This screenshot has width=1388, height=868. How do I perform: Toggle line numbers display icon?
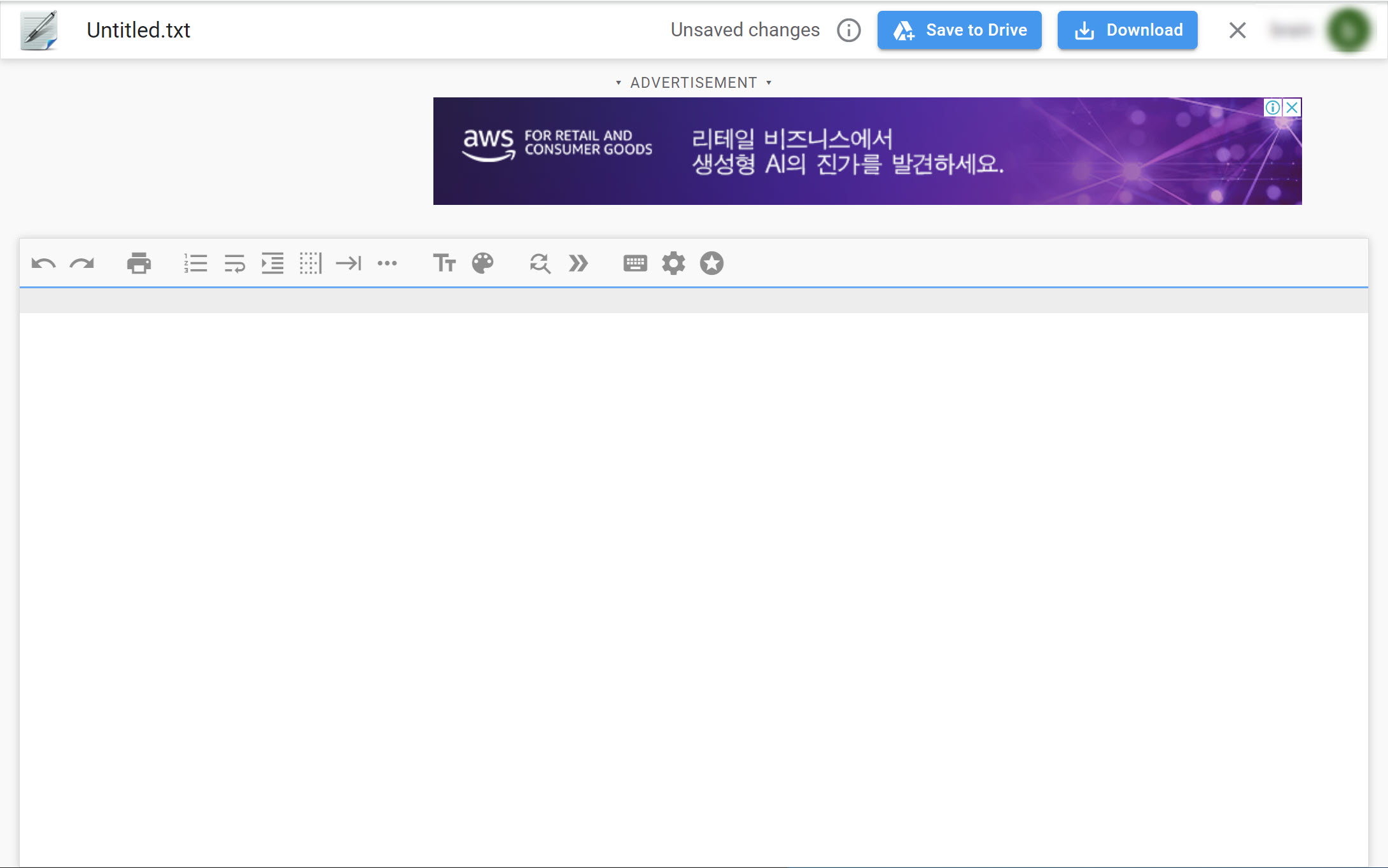pyautogui.click(x=195, y=263)
